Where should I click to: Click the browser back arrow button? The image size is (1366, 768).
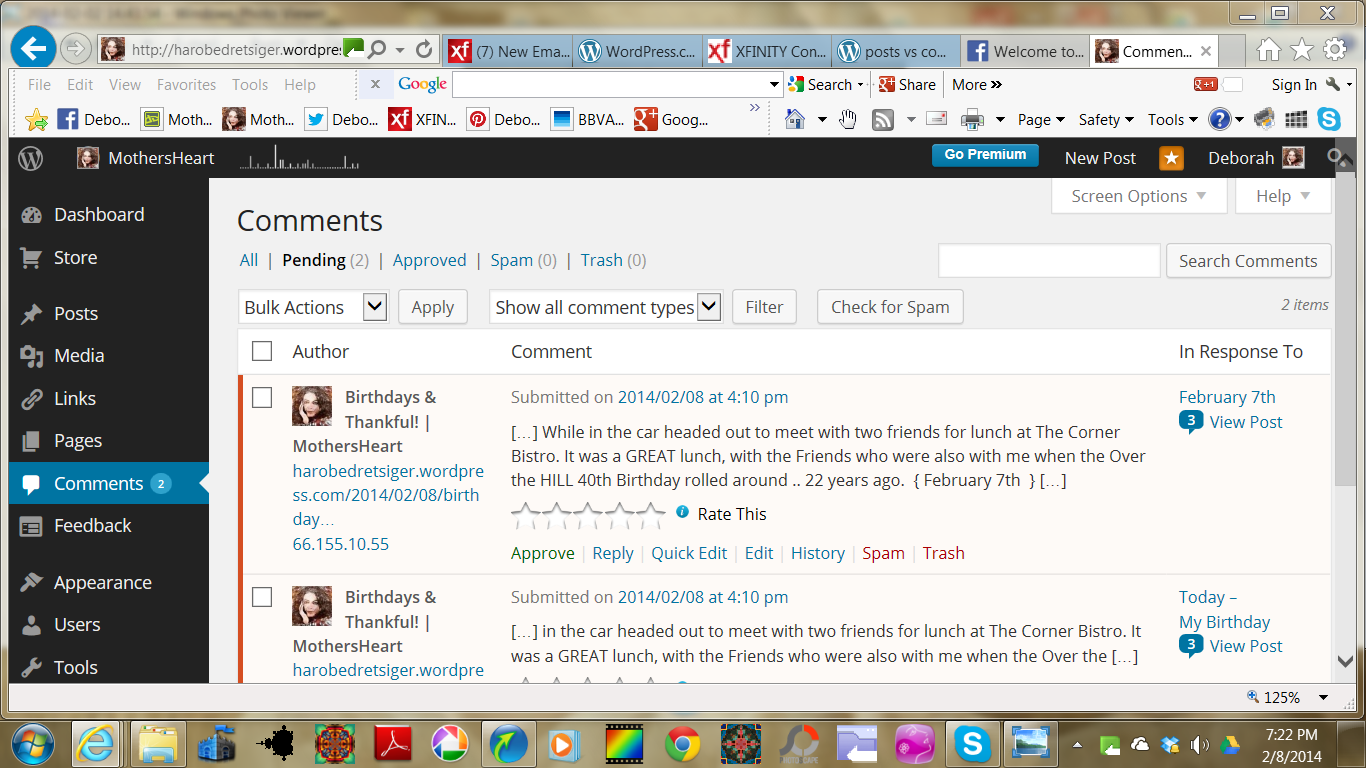coord(34,48)
